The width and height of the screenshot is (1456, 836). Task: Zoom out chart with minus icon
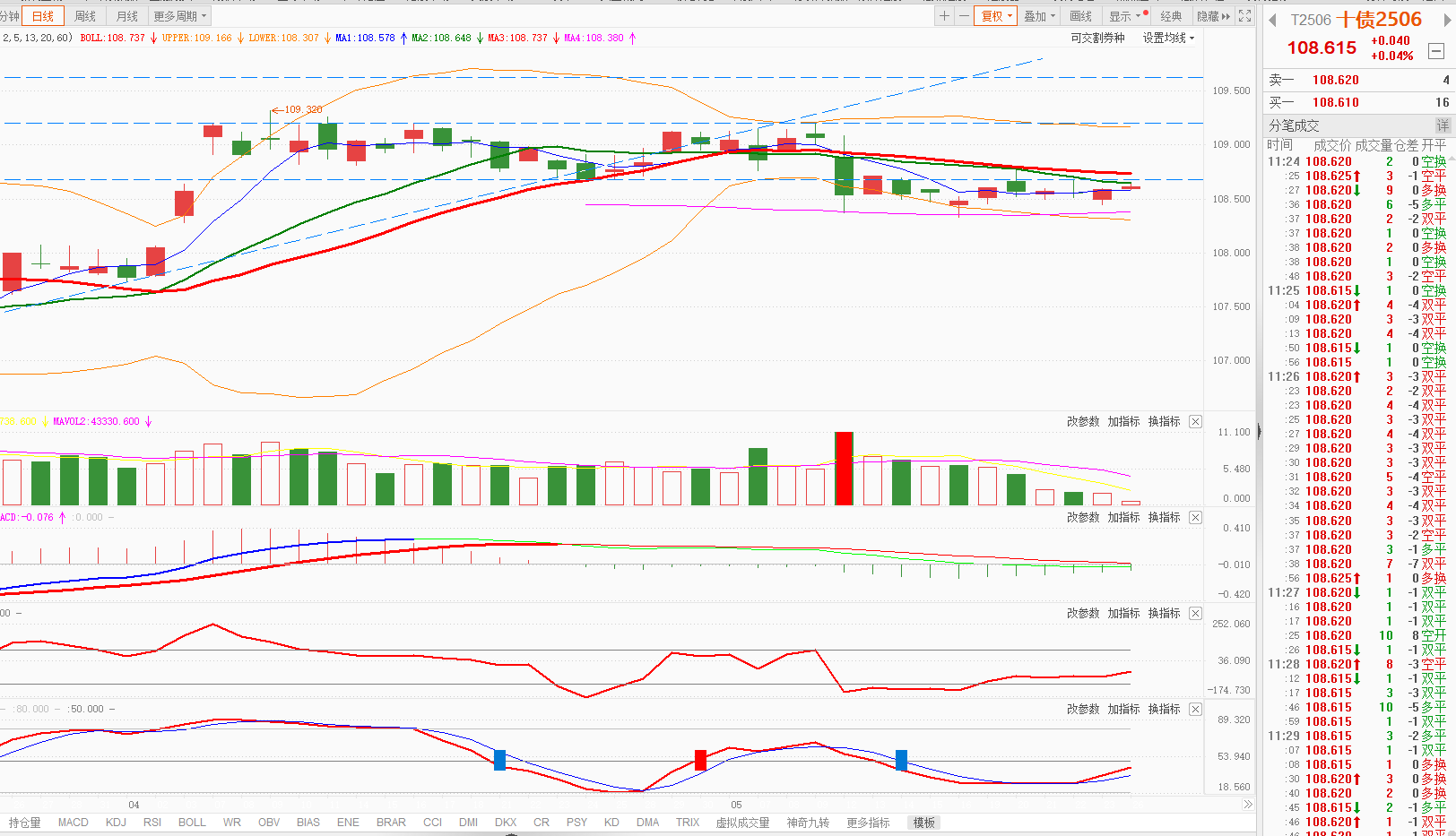click(x=964, y=16)
